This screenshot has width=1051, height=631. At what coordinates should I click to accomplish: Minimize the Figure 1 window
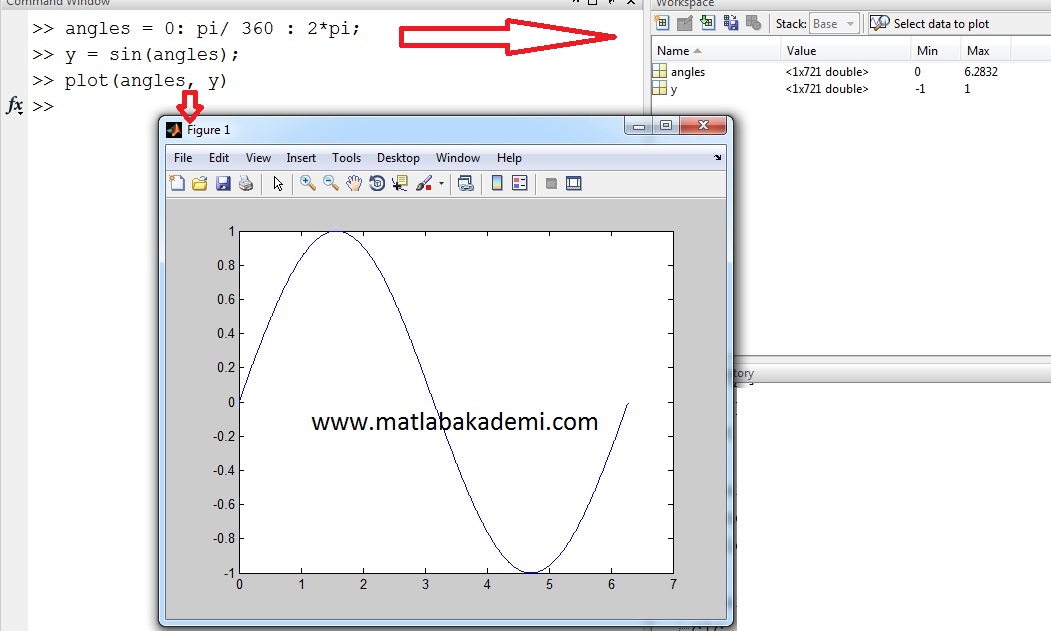(639, 125)
